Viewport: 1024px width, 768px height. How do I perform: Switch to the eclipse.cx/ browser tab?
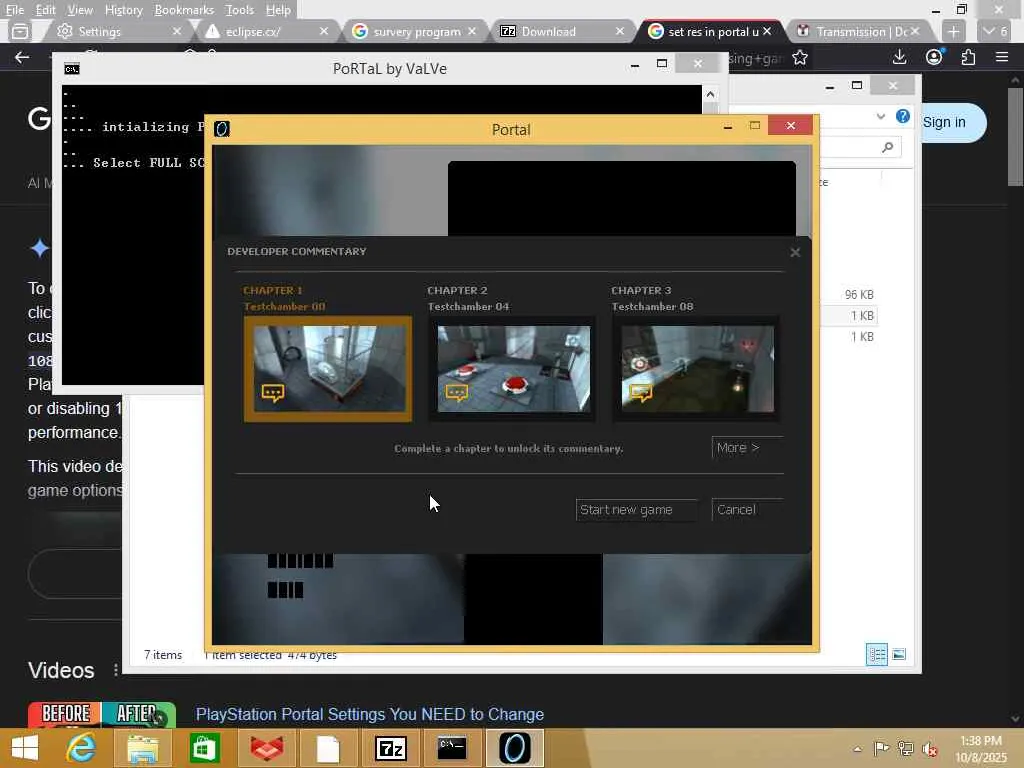pos(261,31)
